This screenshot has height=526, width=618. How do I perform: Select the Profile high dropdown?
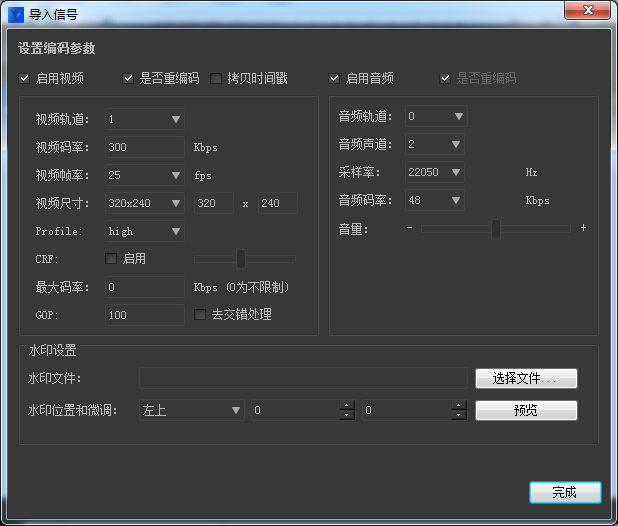point(145,231)
